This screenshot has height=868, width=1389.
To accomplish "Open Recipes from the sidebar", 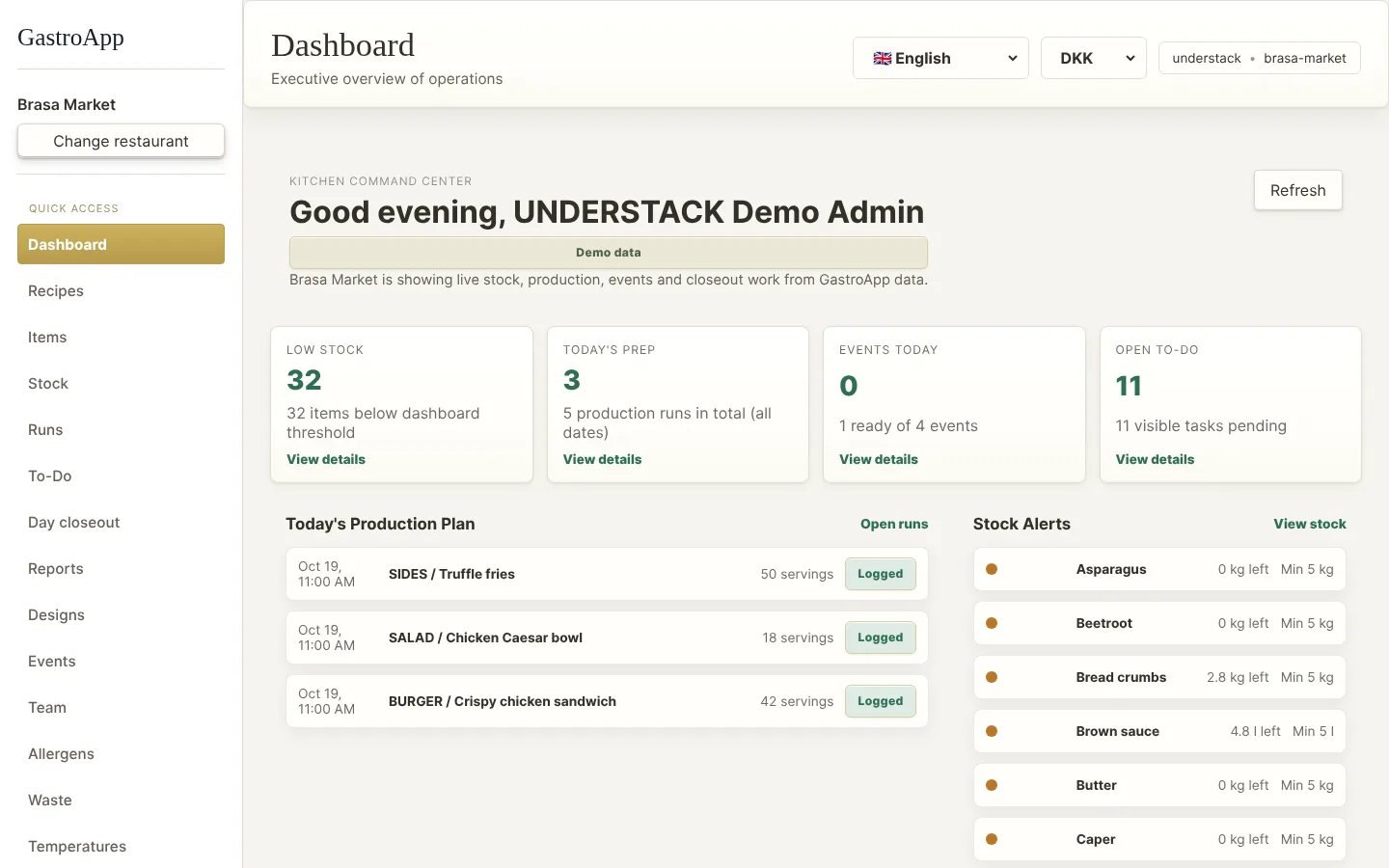I will point(121,290).
